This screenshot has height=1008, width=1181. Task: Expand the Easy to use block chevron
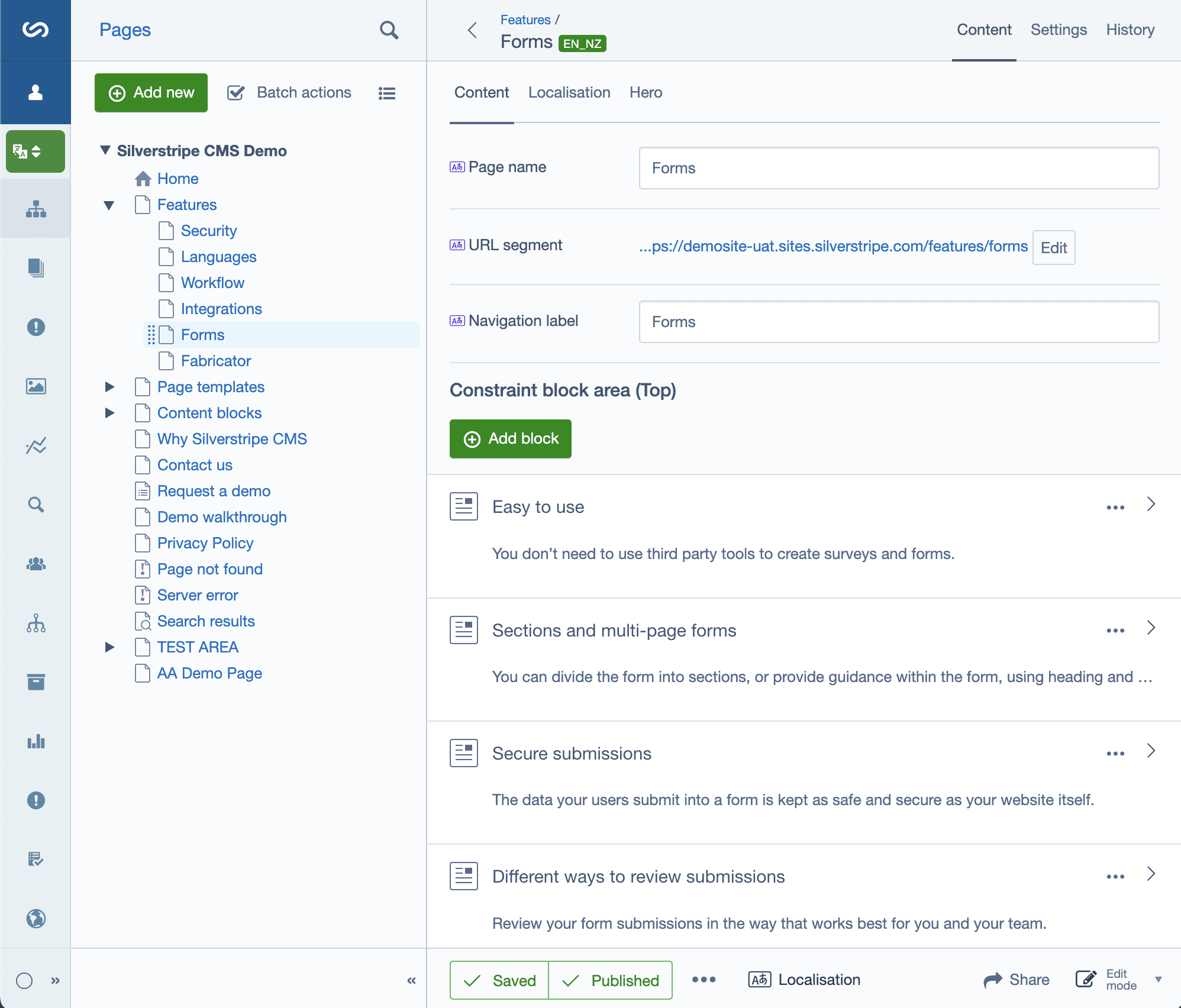1151,504
